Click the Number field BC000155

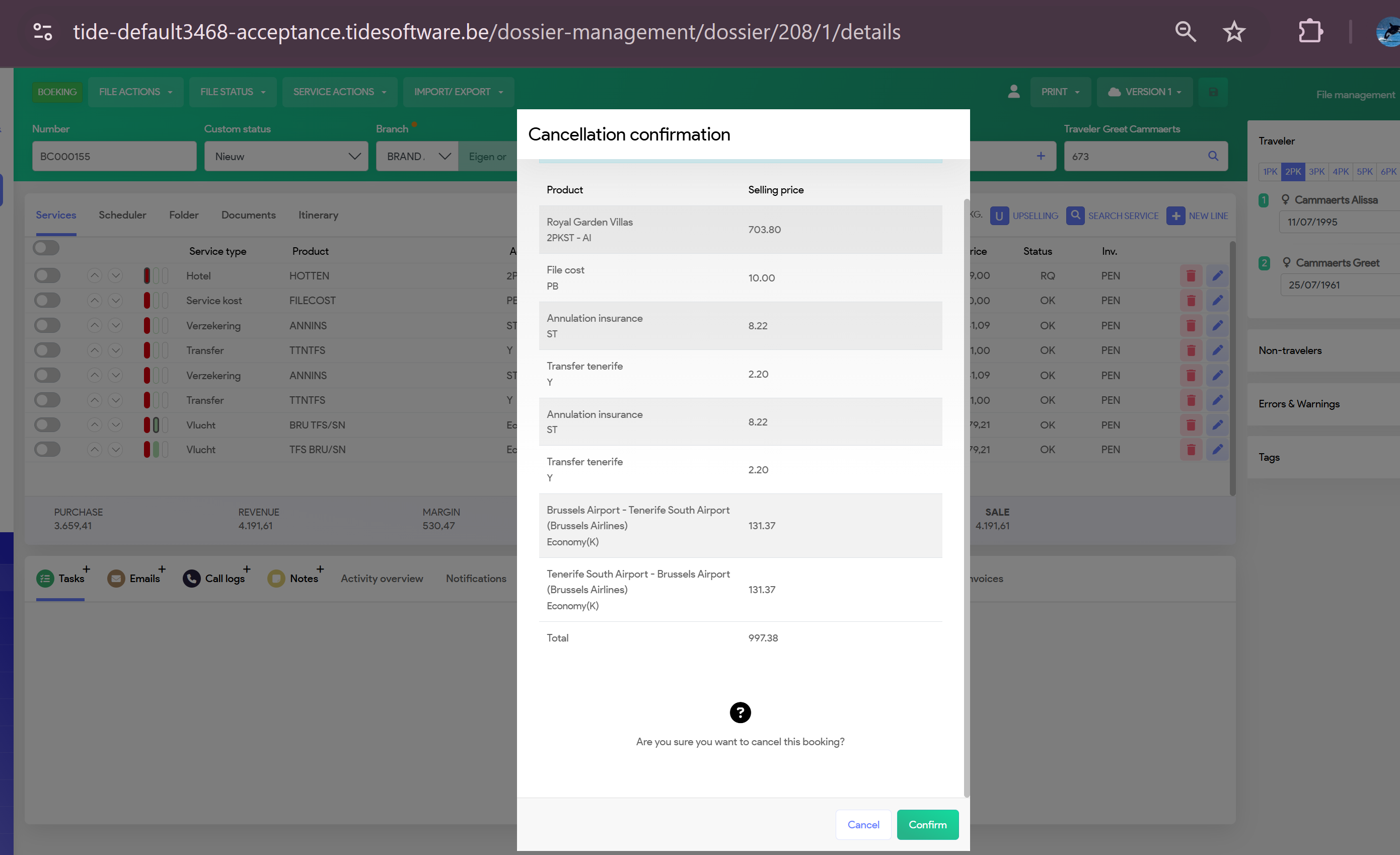pos(114,156)
